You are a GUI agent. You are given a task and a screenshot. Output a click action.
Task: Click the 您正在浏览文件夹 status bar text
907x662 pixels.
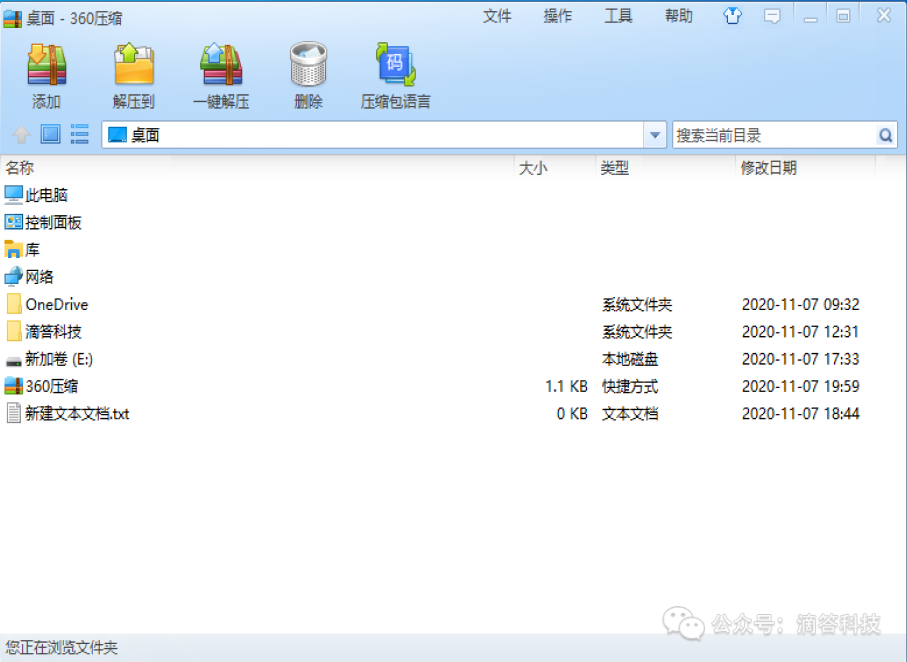(x=61, y=648)
